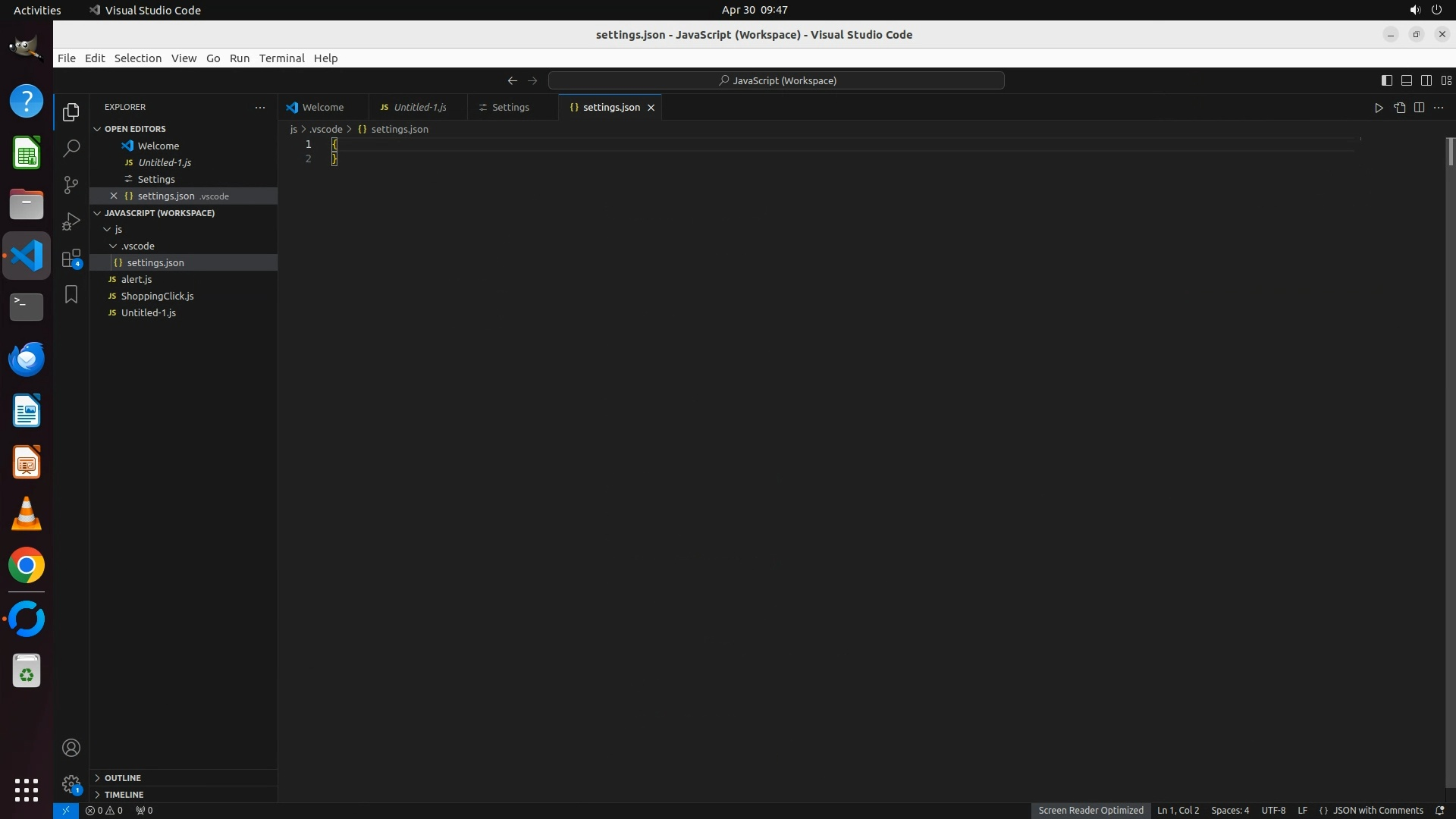This screenshot has width=1456, height=819.
Task: Click Split Editor Right icon
Action: (1419, 108)
